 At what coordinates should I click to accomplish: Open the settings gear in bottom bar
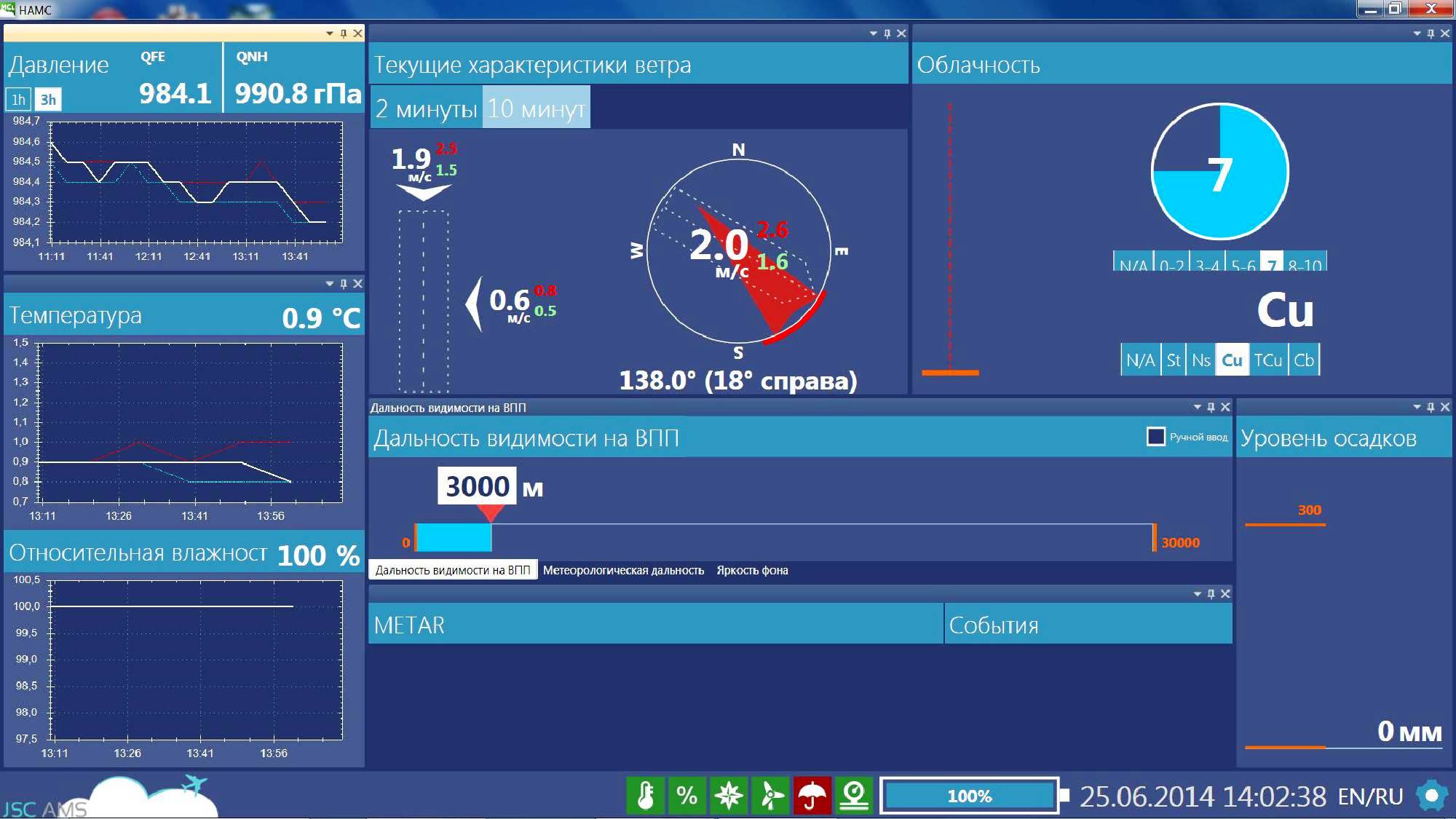pyautogui.click(x=1431, y=795)
